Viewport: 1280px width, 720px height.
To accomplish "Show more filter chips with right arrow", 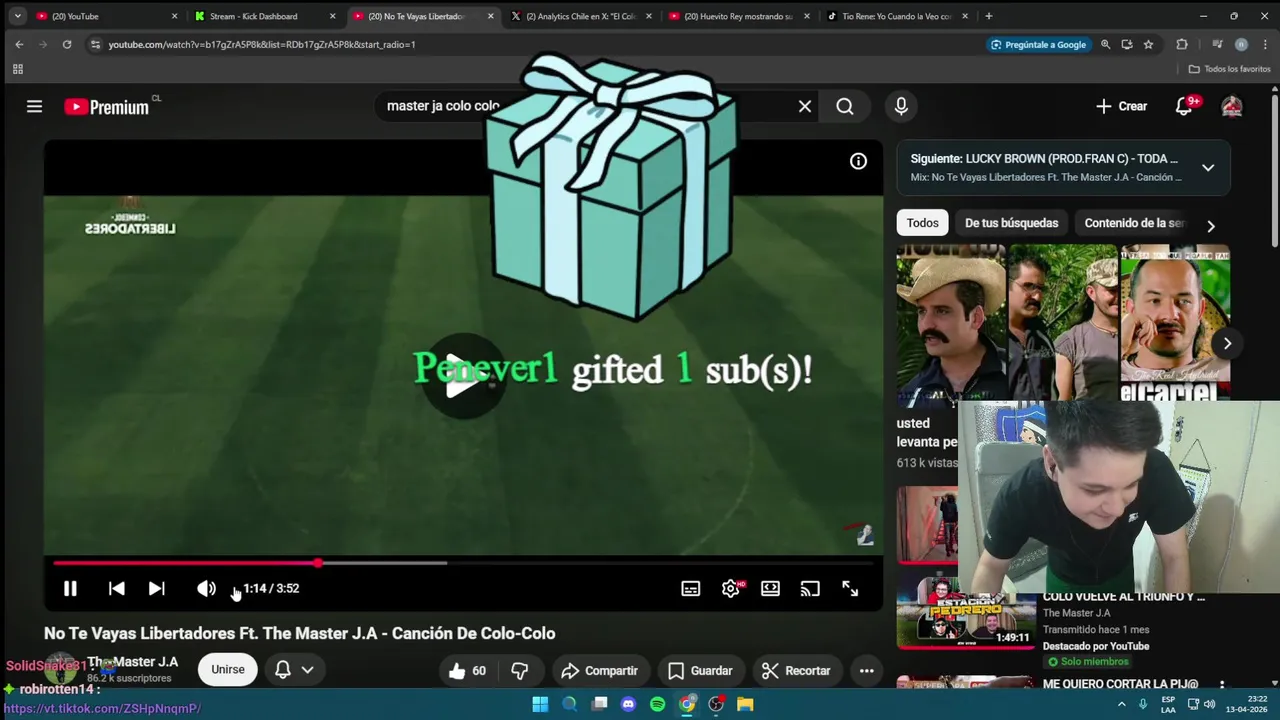I will pyautogui.click(x=1211, y=226).
